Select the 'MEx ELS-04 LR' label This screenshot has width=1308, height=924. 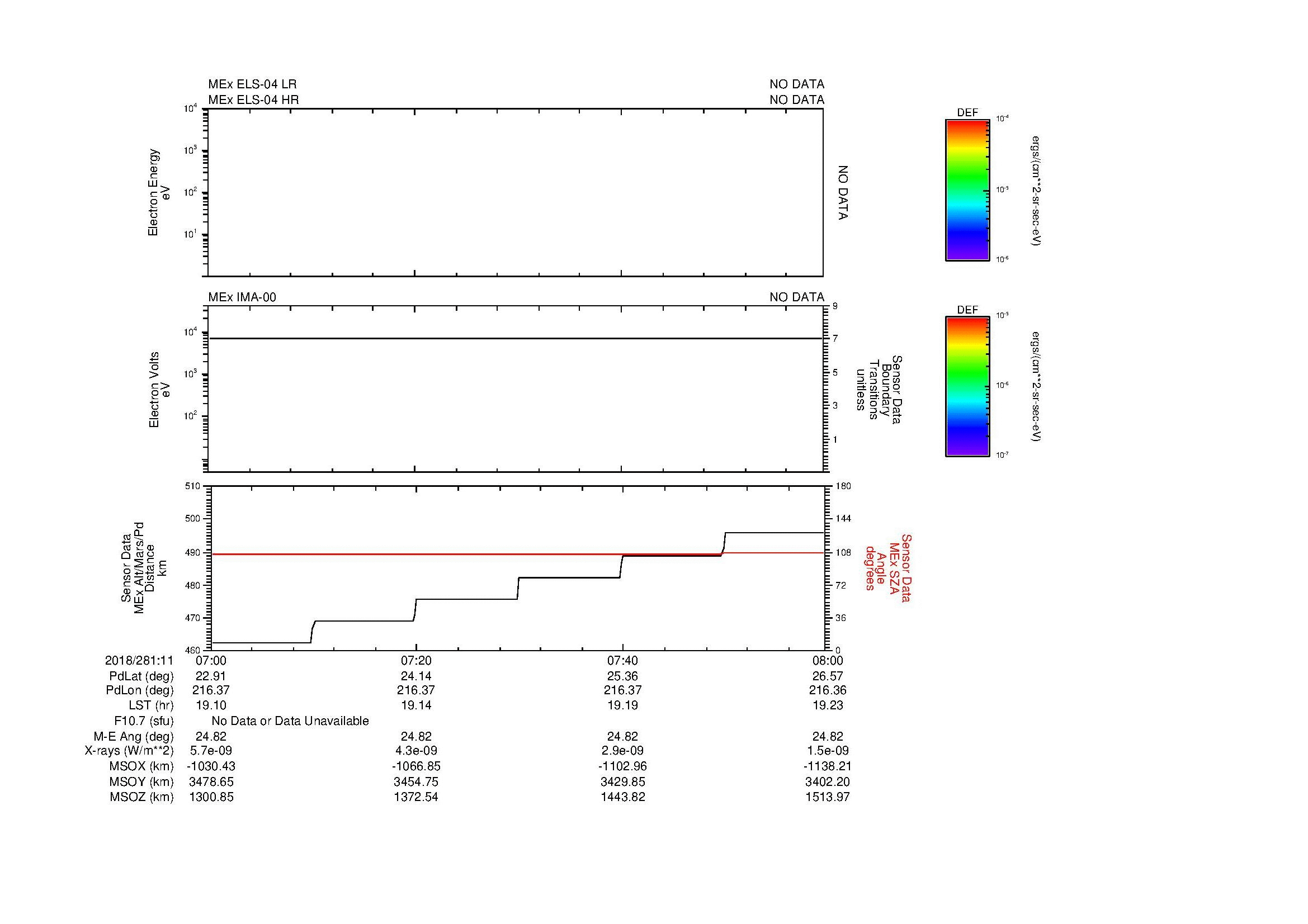[x=252, y=84]
